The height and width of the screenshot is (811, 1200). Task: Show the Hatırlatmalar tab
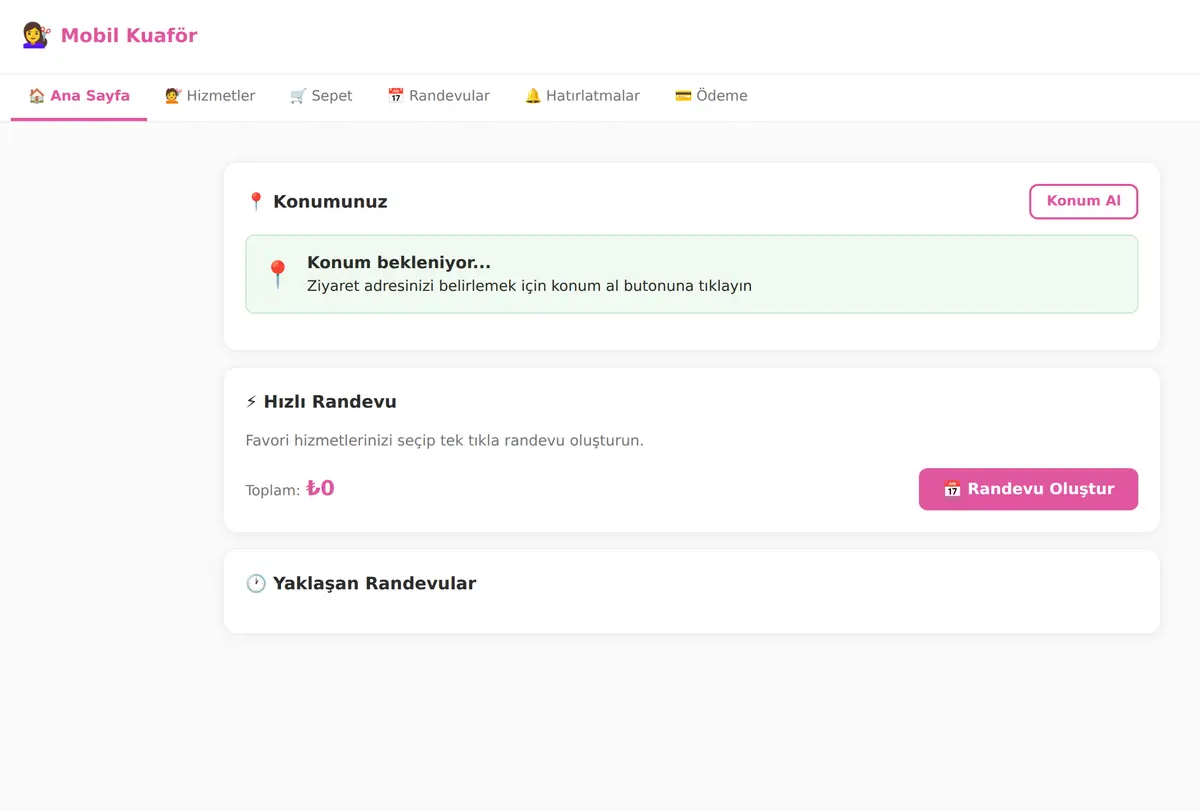[582, 96]
